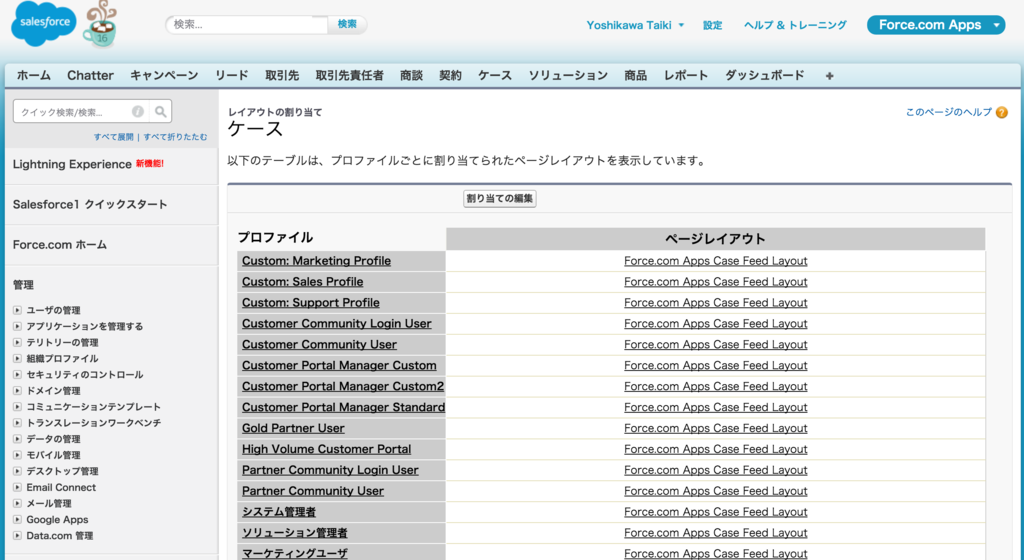Open the システム管理者 profile link

pyautogui.click(x=279, y=512)
